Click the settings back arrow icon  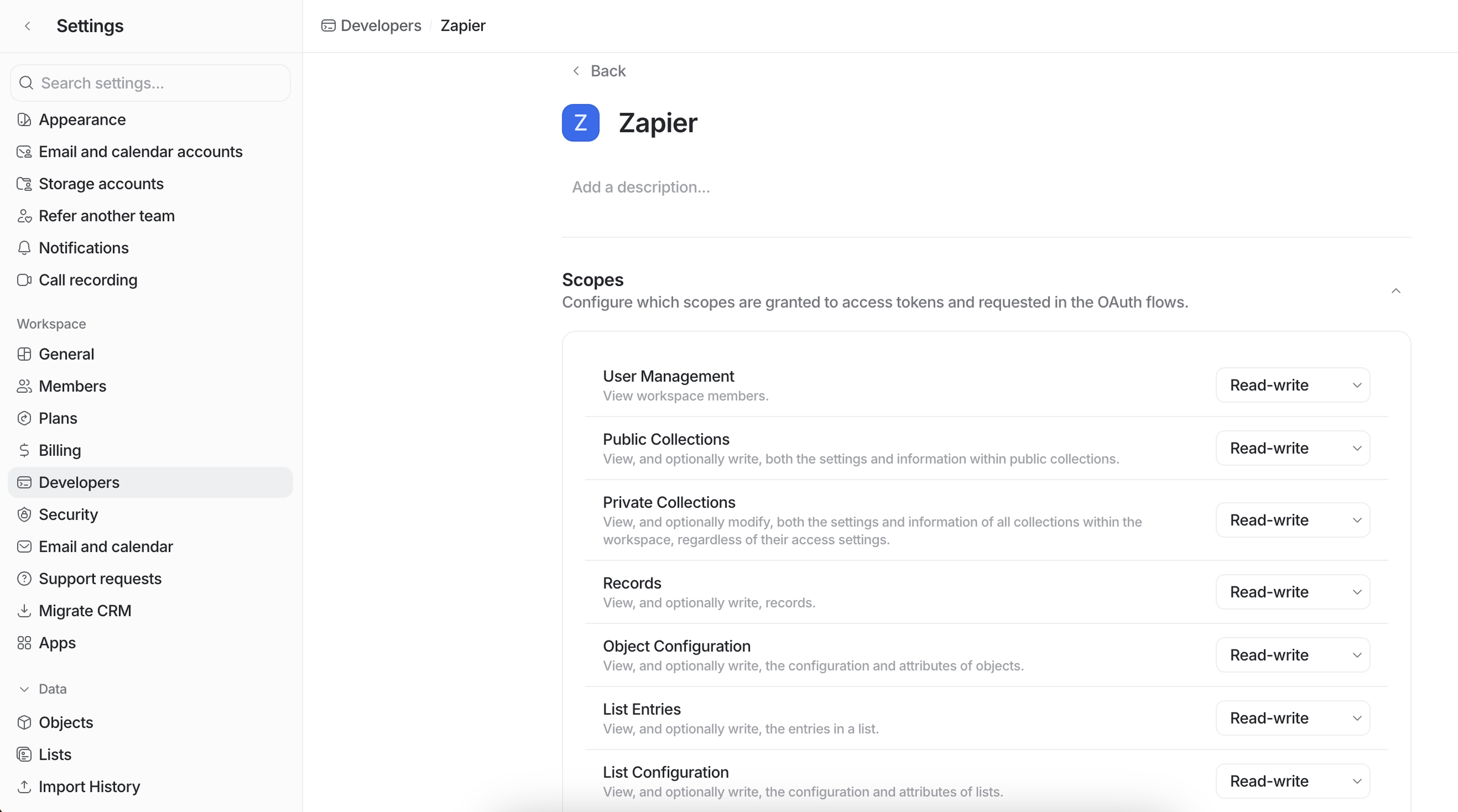[x=27, y=26]
